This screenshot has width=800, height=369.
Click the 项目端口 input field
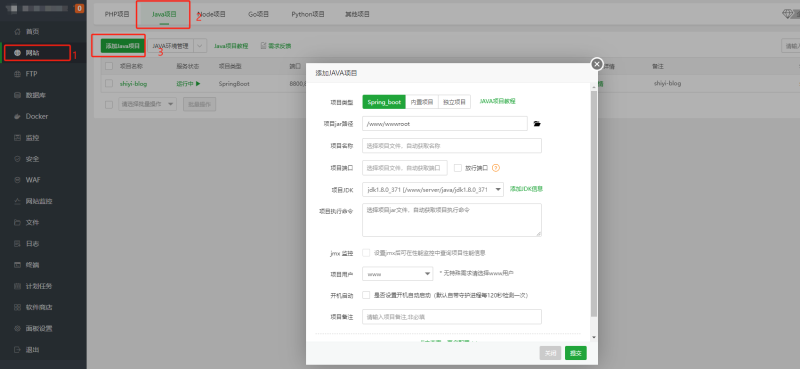click(x=405, y=168)
